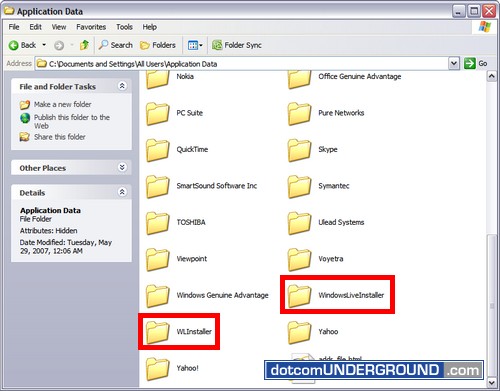The height and width of the screenshot is (391, 500).
Task: Open the Favorites menu
Action: 91,27
